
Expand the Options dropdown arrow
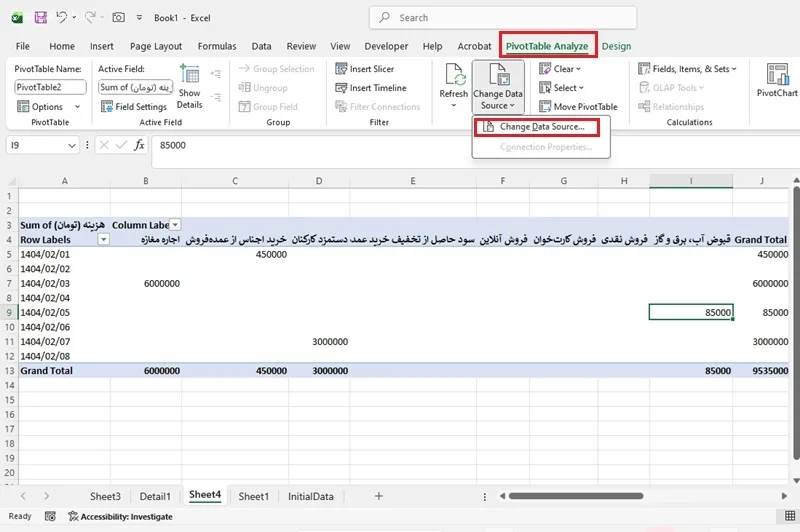78,107
